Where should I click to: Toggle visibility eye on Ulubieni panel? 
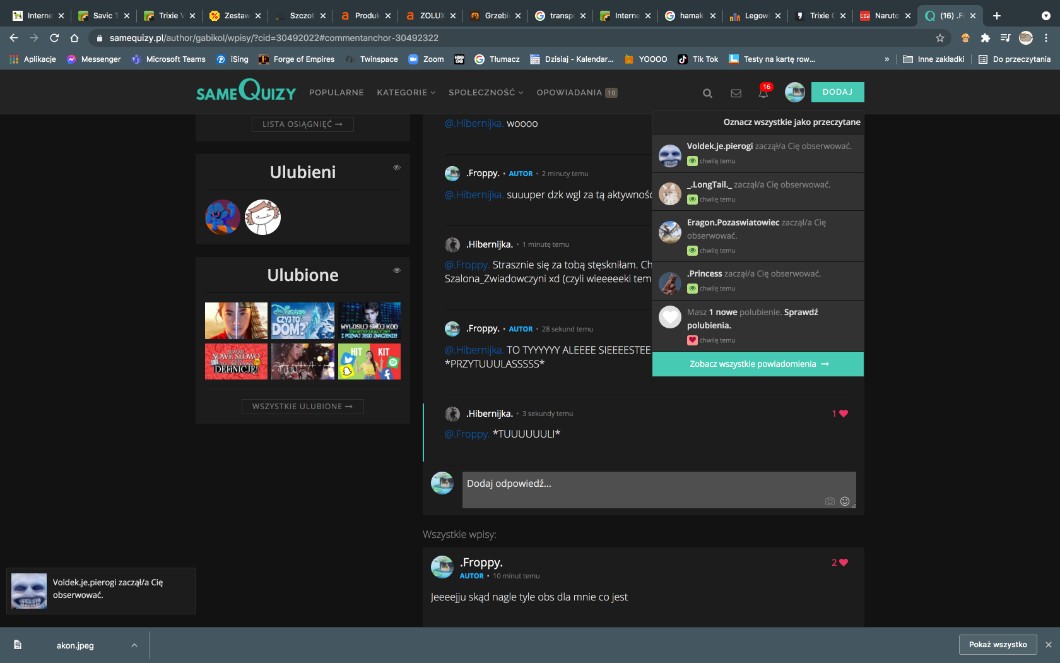click(397, 167)
